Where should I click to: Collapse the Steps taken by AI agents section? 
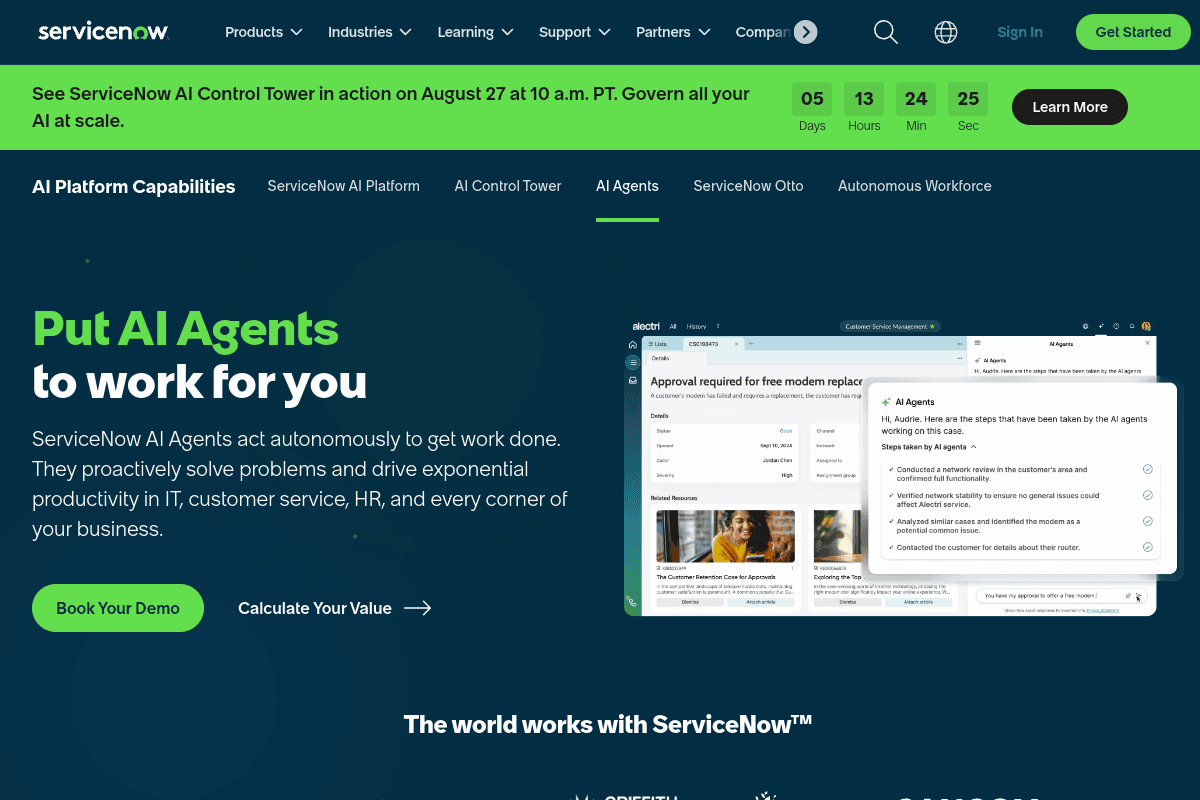(929, 447)
